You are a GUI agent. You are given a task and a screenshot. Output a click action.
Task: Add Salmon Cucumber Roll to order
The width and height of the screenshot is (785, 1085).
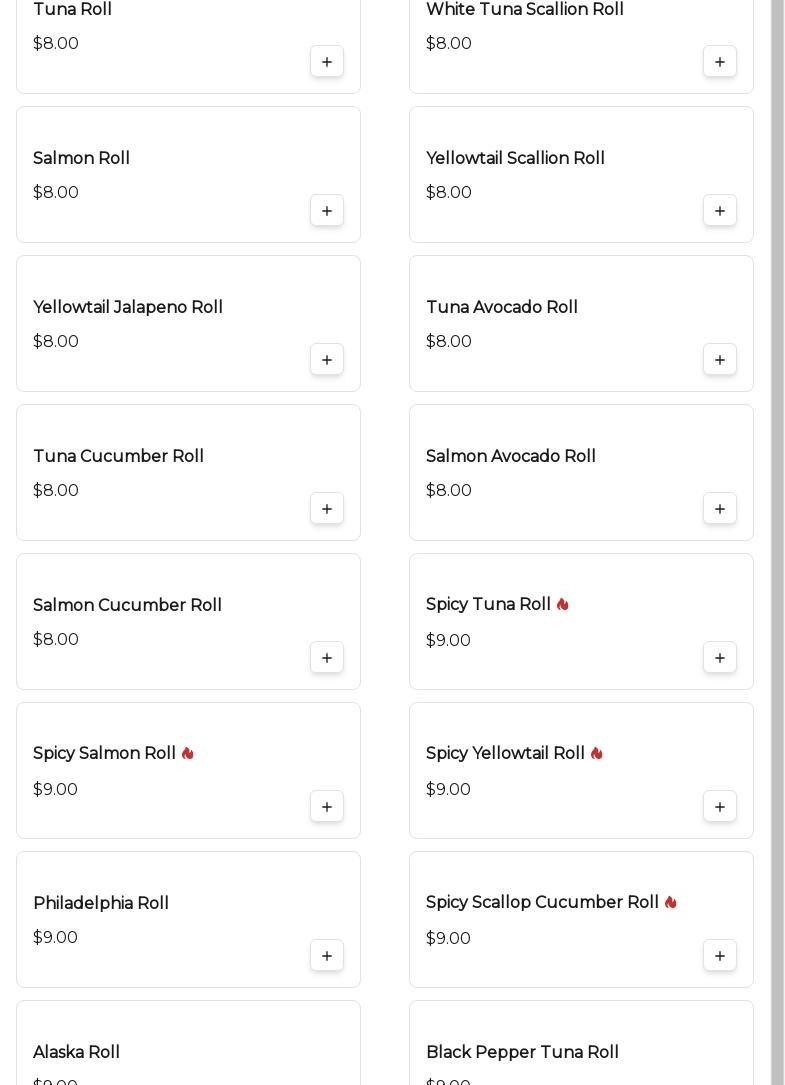[x=327, y=658]
